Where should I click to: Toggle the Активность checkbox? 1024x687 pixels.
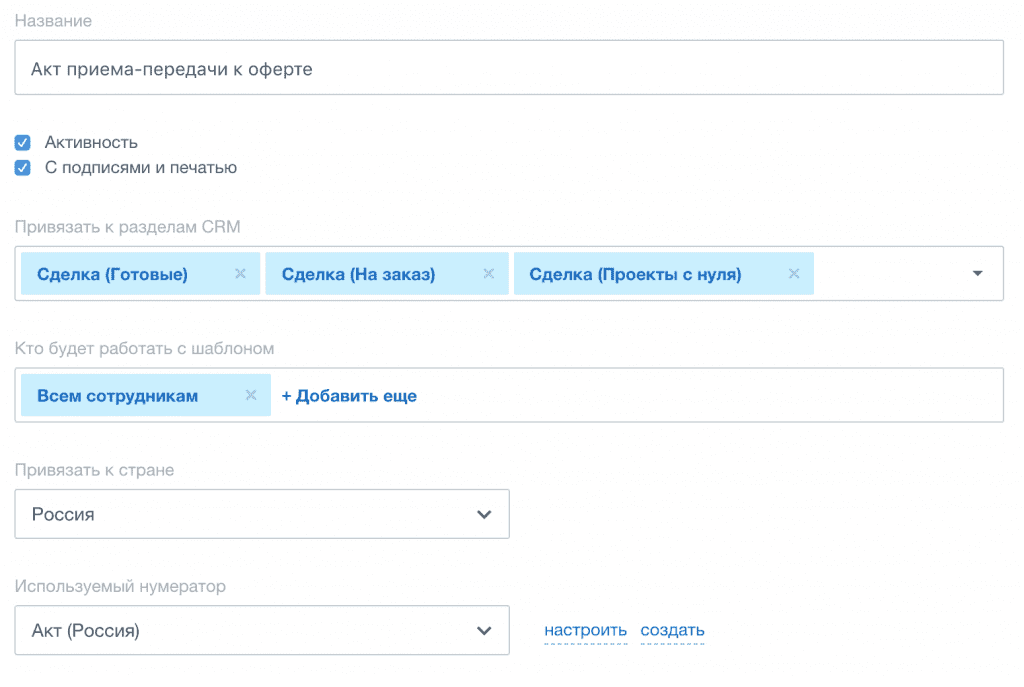23,142
